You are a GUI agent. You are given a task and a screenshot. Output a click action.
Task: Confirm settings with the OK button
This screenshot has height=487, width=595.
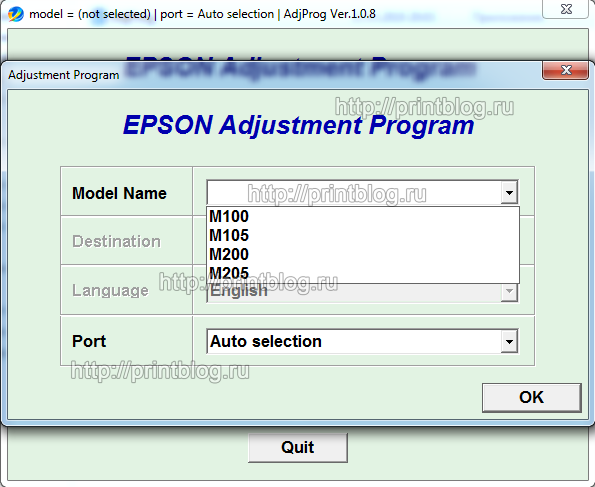(532, 397)
